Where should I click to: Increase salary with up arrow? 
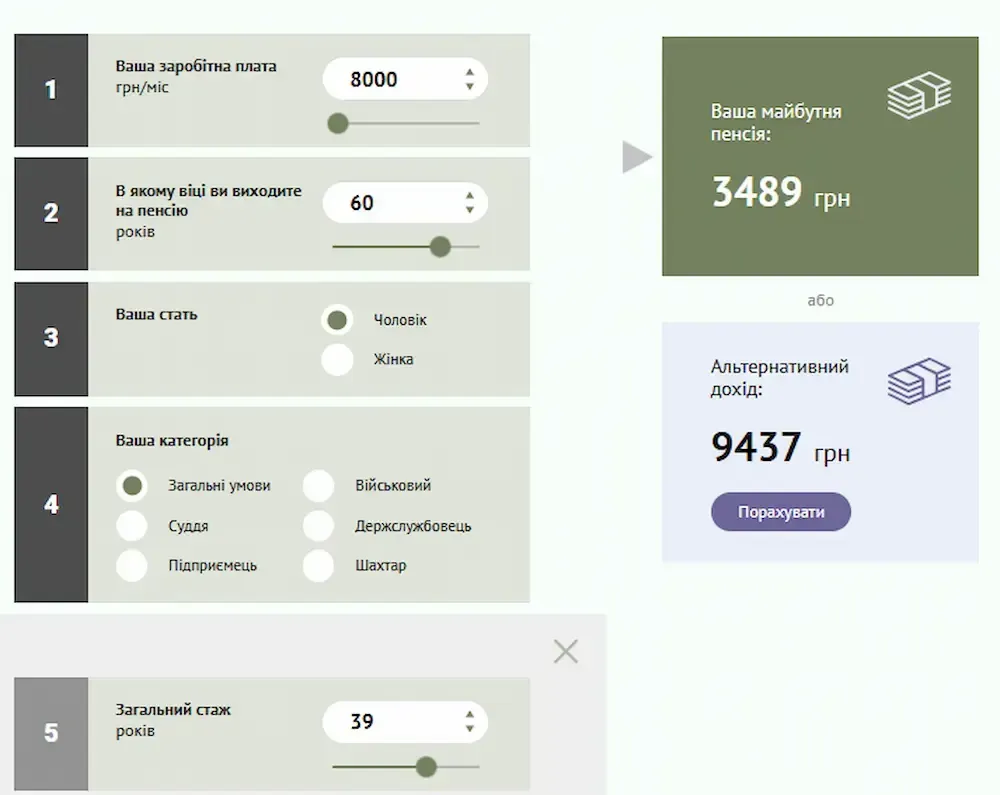pyautogui.click(x=469, y=72)
